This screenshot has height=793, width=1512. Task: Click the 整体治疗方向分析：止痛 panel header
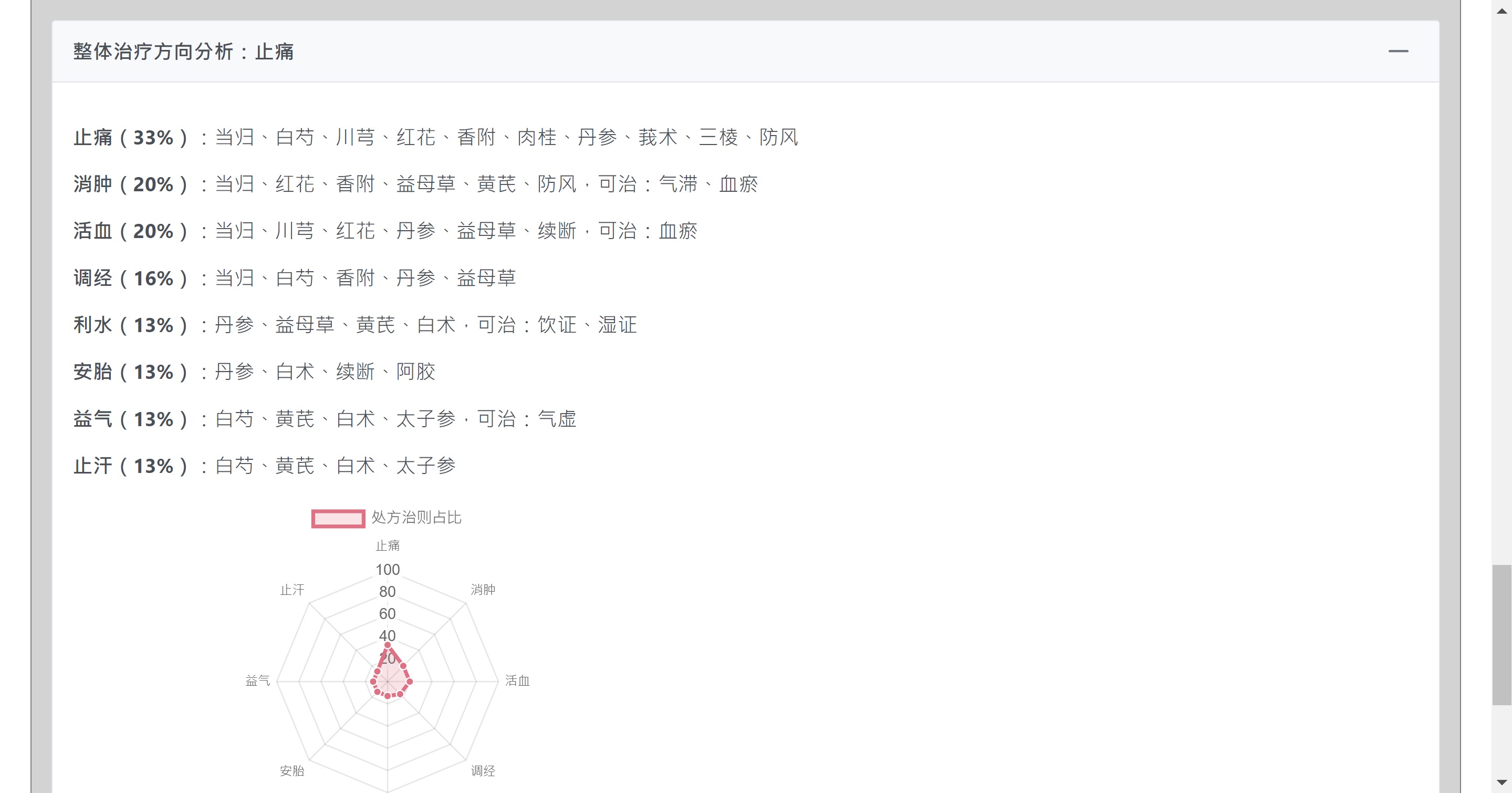[745, 52]
